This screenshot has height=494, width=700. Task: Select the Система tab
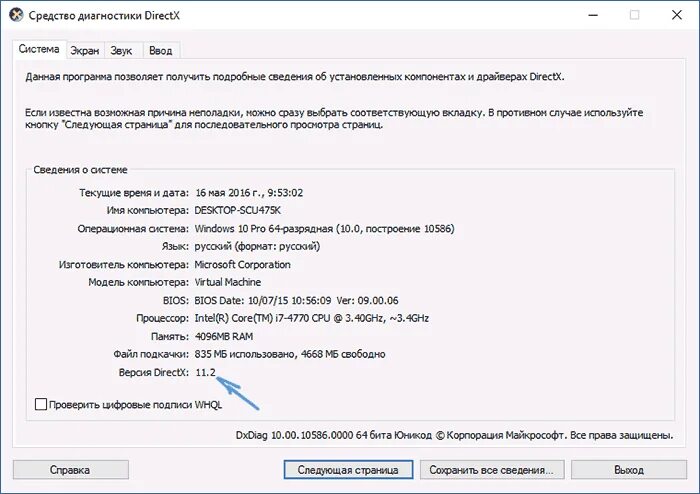point(39,49)
